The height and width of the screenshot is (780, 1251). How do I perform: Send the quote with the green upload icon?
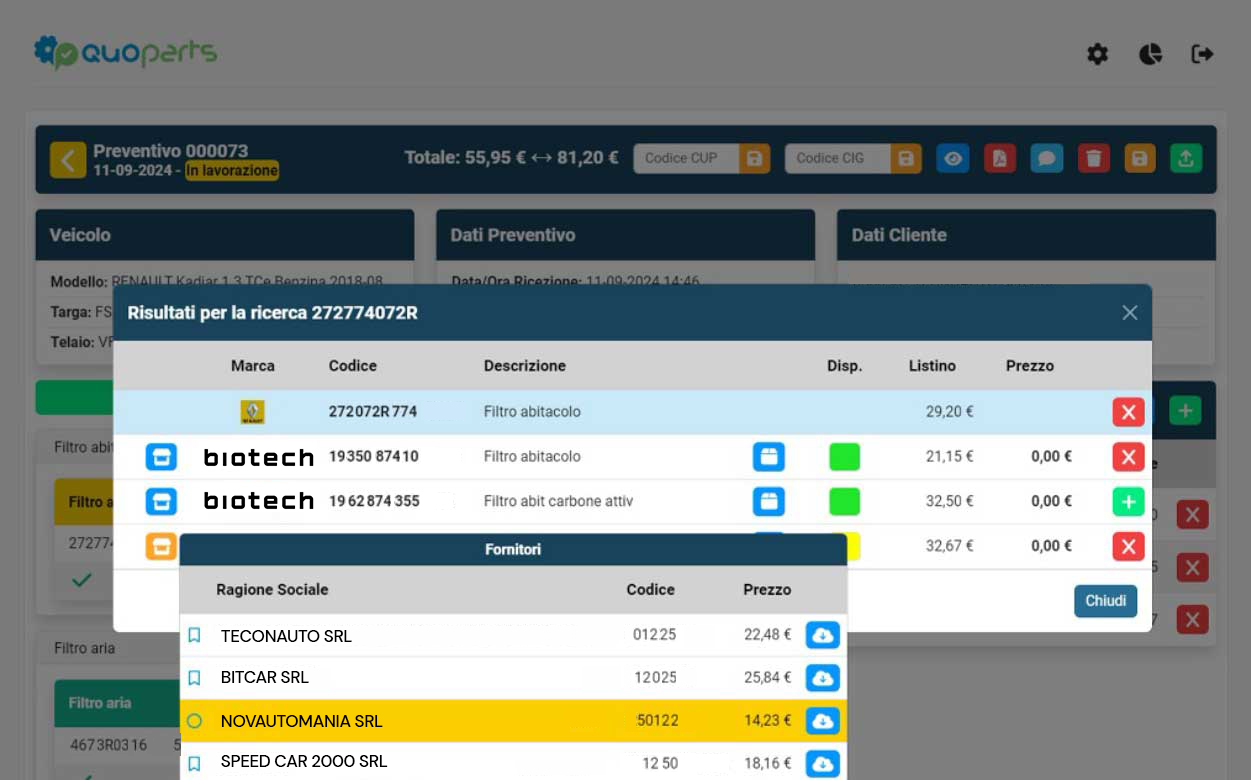(1186, 158)
